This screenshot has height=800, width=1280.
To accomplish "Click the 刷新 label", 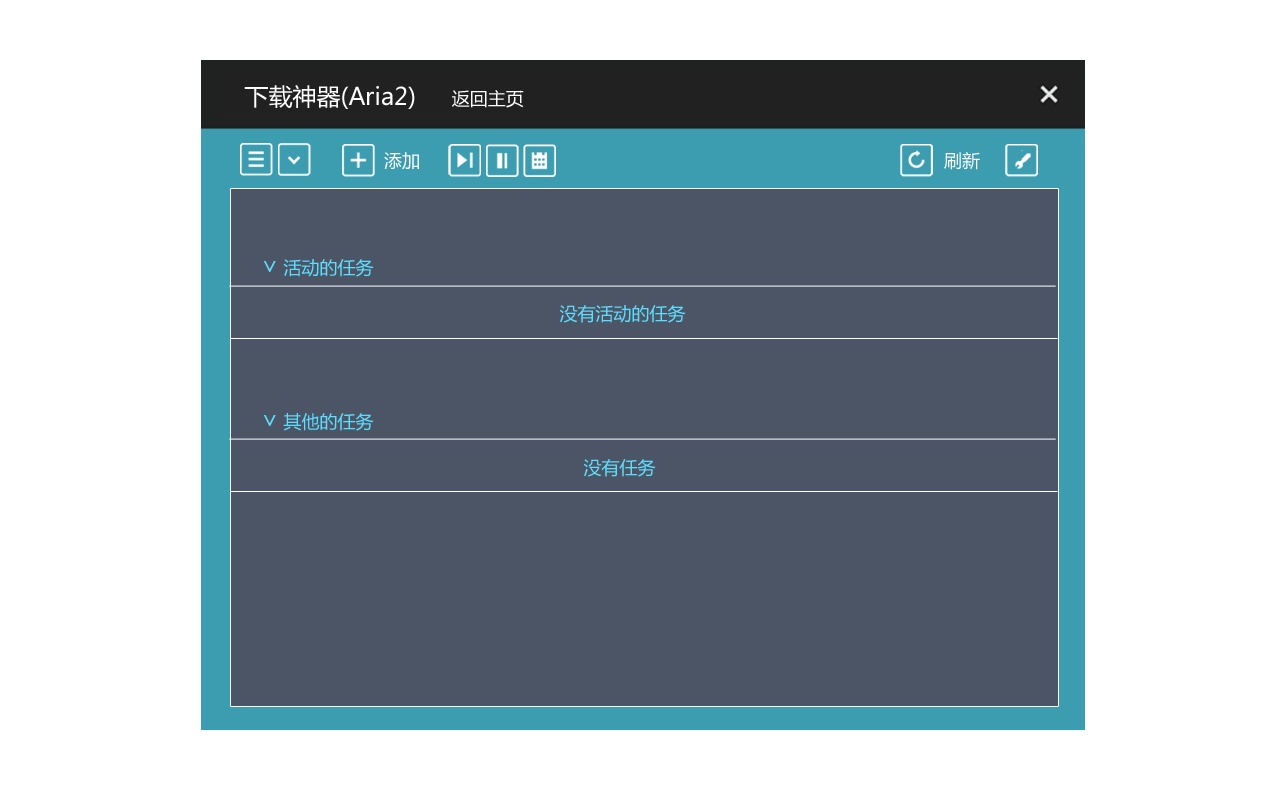I will (962, 161).
